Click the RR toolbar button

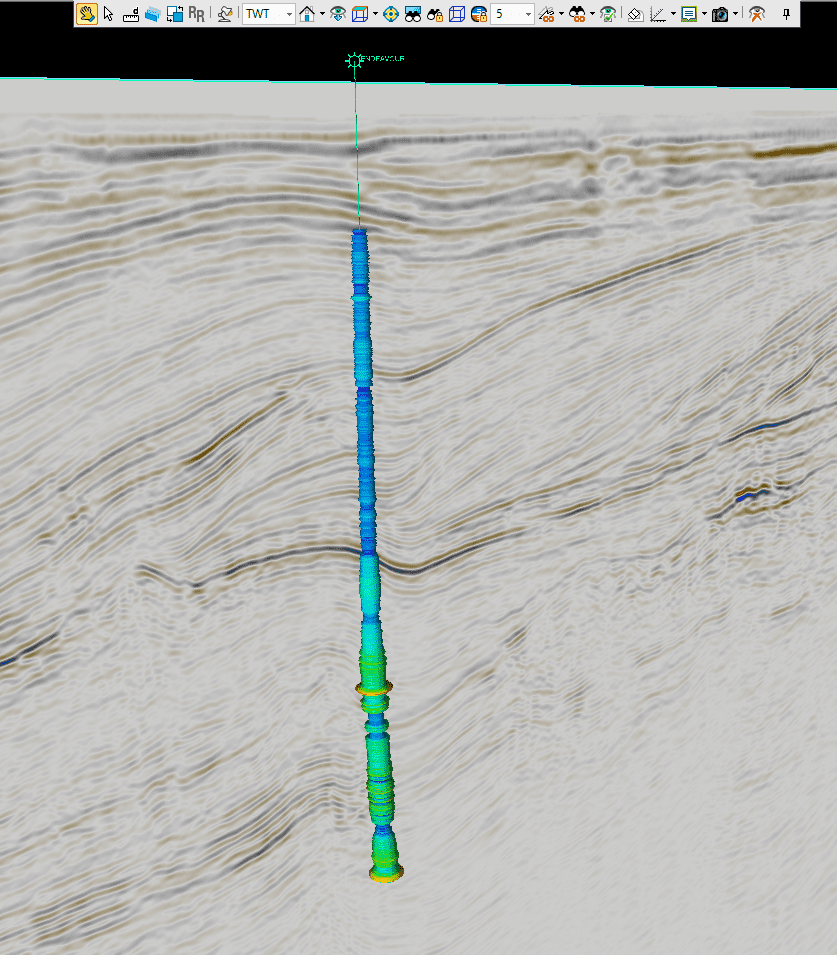click(196, 14)
